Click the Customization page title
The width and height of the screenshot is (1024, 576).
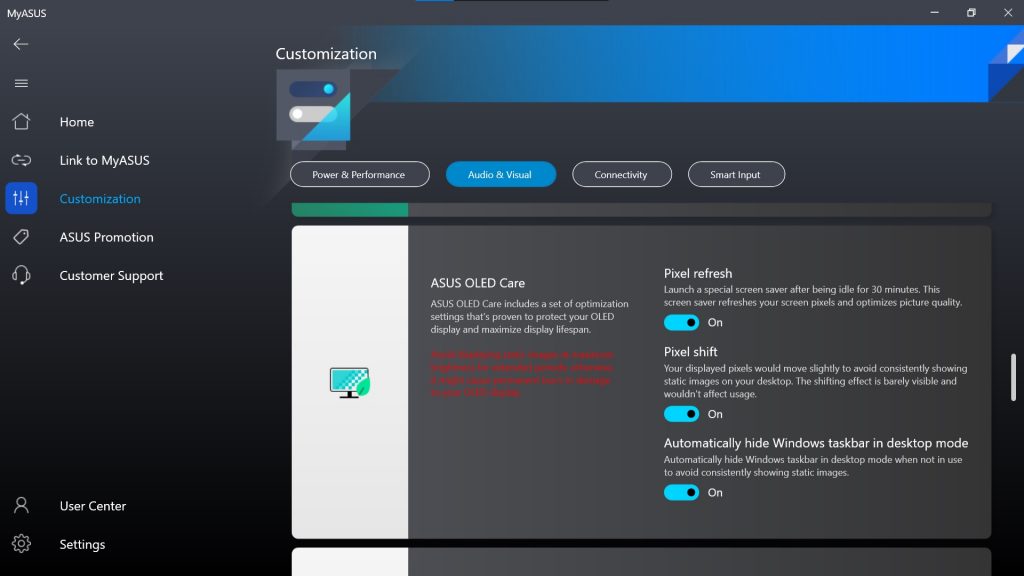pos(326,54)
